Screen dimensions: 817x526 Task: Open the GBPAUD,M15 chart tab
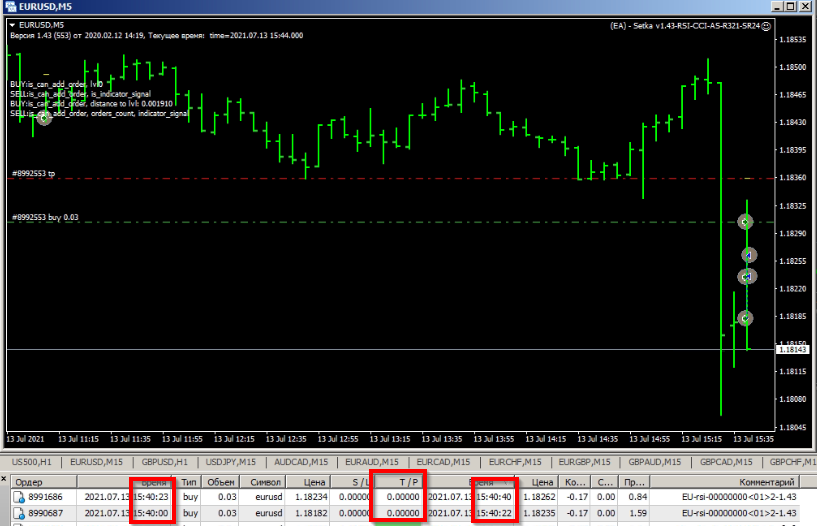[654, 462]
